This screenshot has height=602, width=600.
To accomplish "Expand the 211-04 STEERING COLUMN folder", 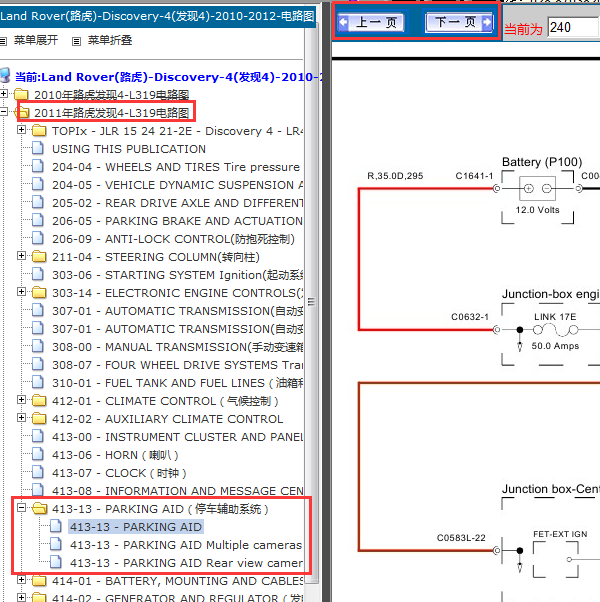I will click(21, 256).
